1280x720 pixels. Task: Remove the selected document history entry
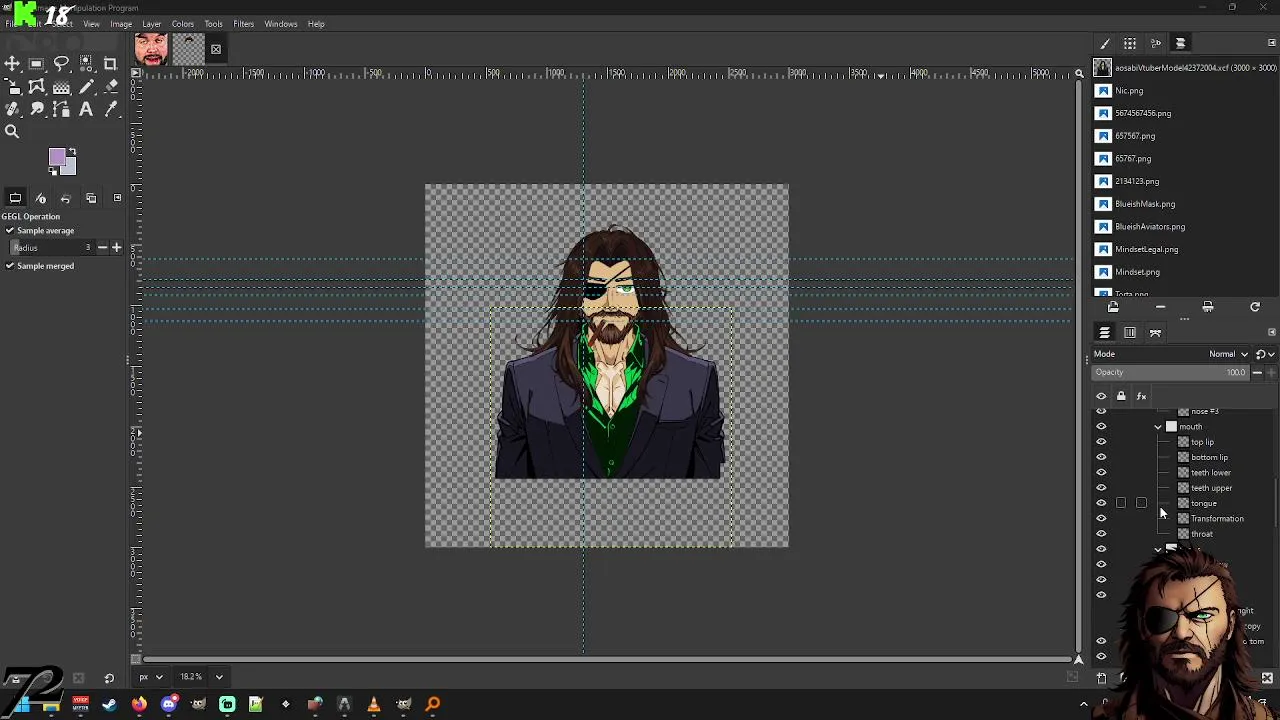[x=1160, y=308]
